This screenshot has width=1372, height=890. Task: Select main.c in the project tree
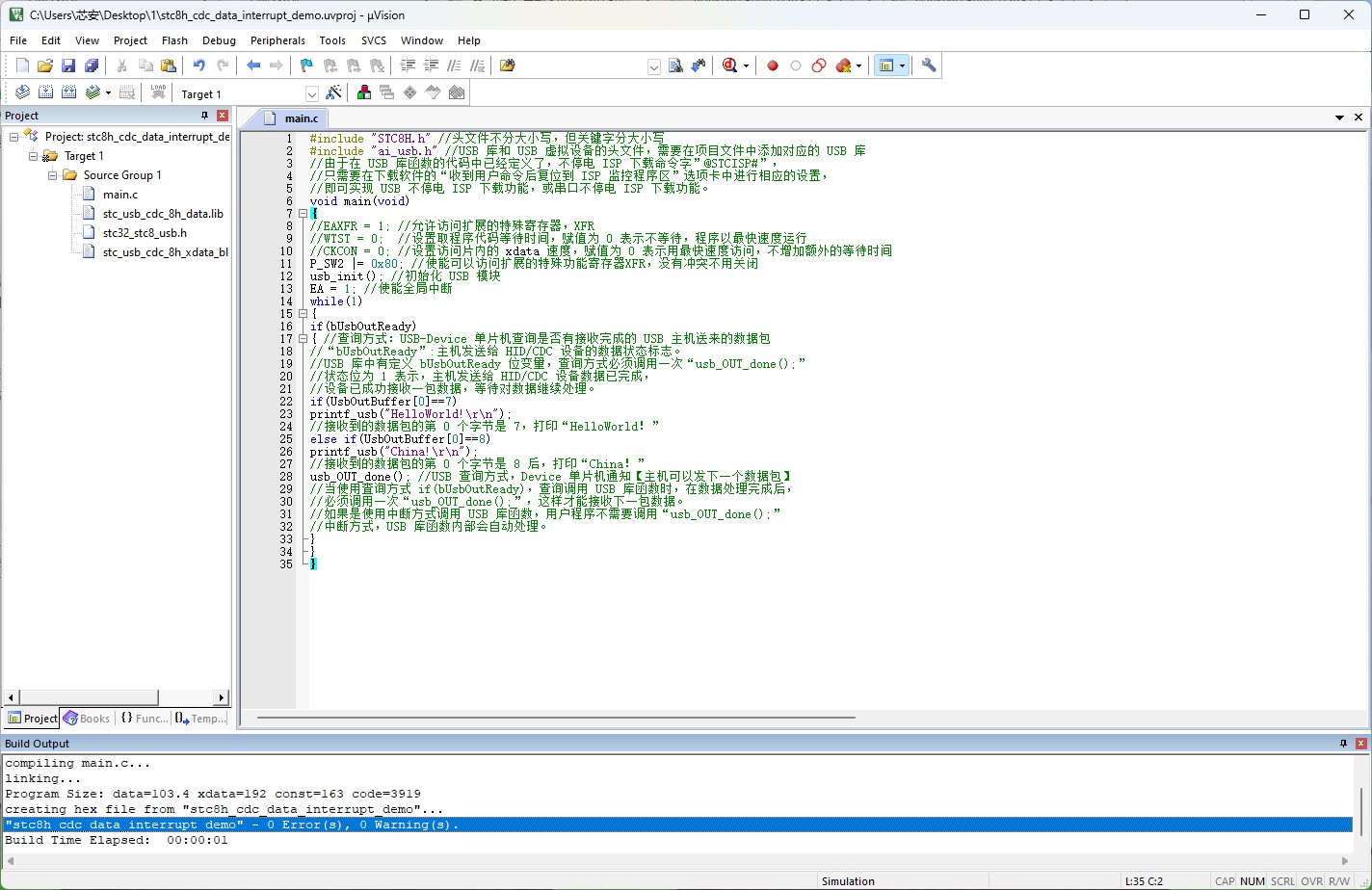point(120,195)
